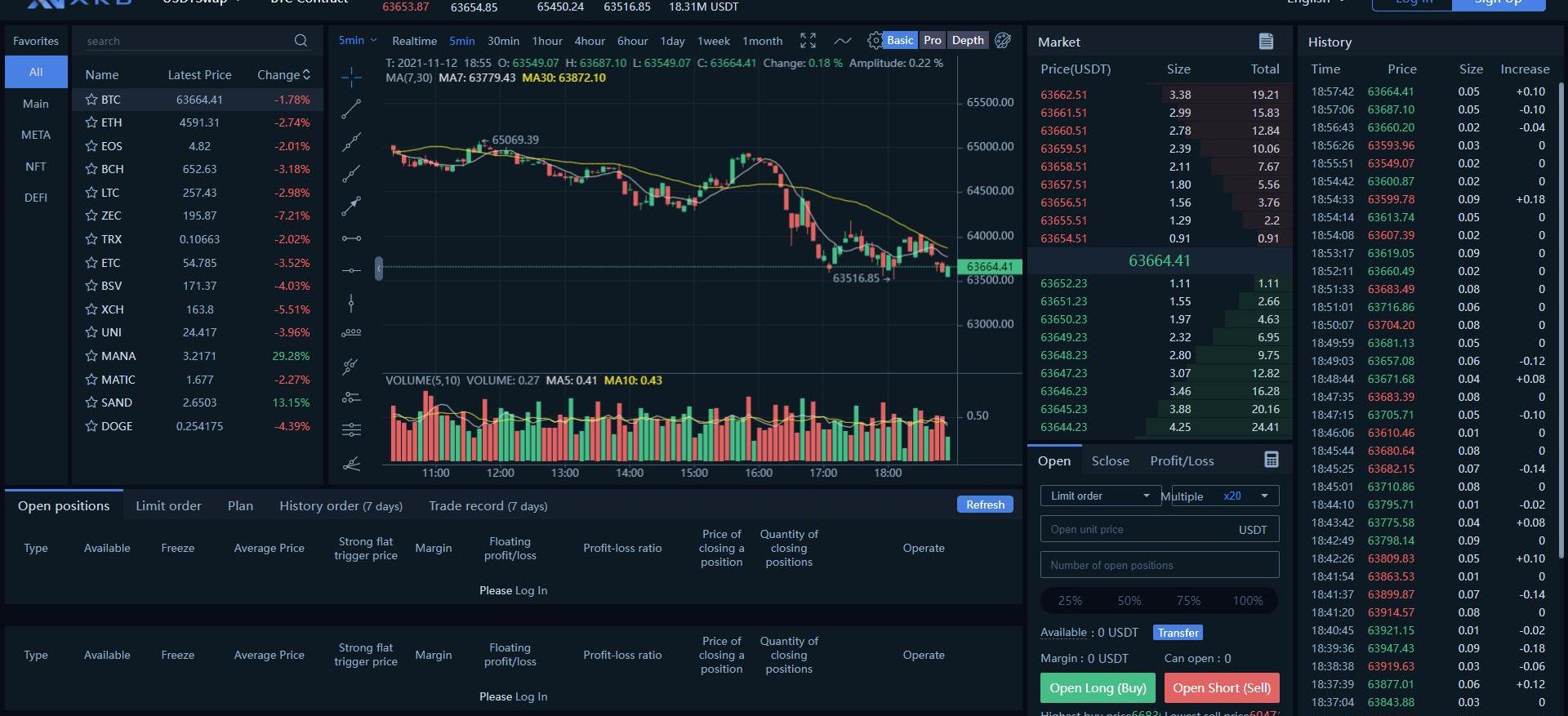The image size is (1568, 716).
Task: Open chart settings gear icon
Action: (x=875, y=41)
